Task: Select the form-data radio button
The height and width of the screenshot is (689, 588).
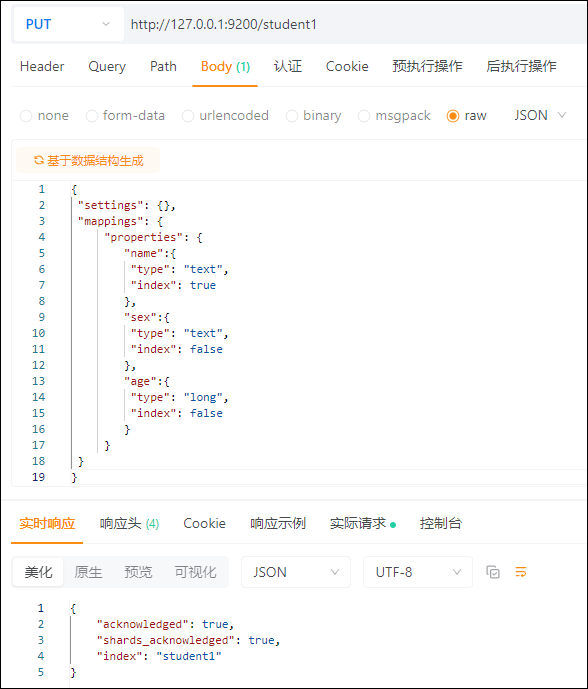Action: click(91, 116)
